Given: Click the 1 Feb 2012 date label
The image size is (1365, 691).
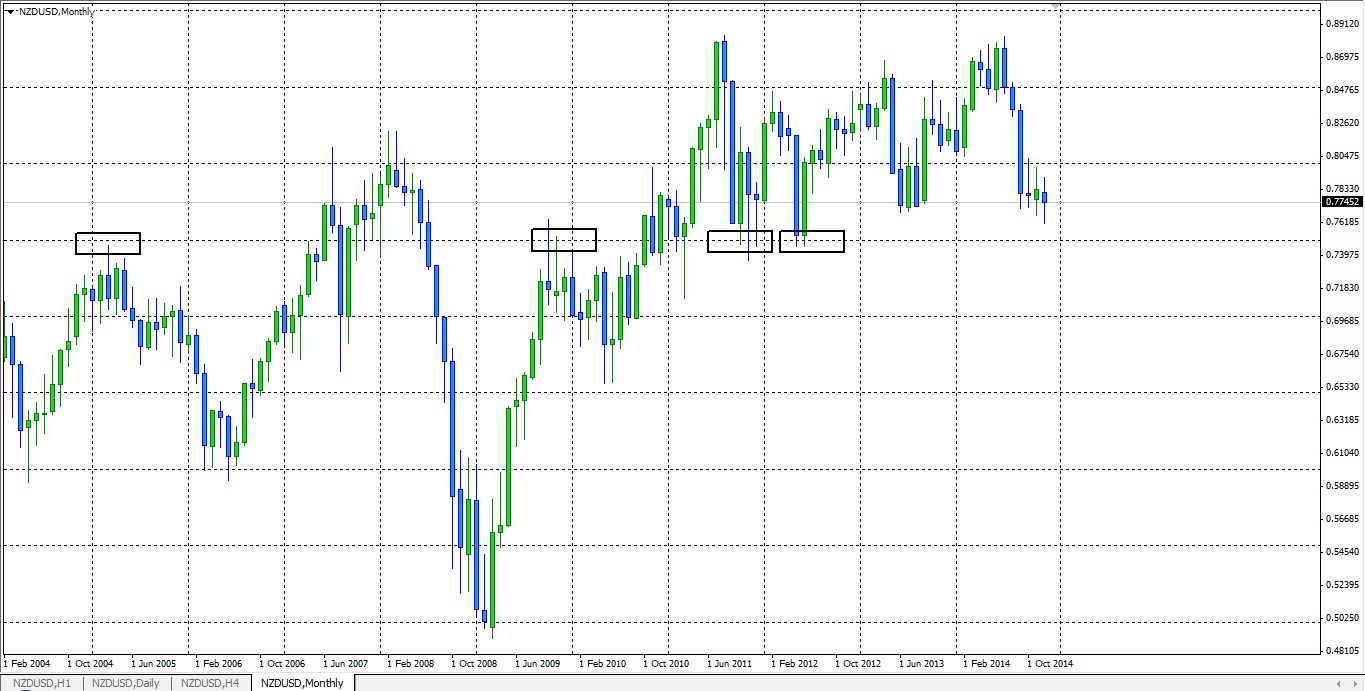Looking at the screenshot, I should [794, 663].
